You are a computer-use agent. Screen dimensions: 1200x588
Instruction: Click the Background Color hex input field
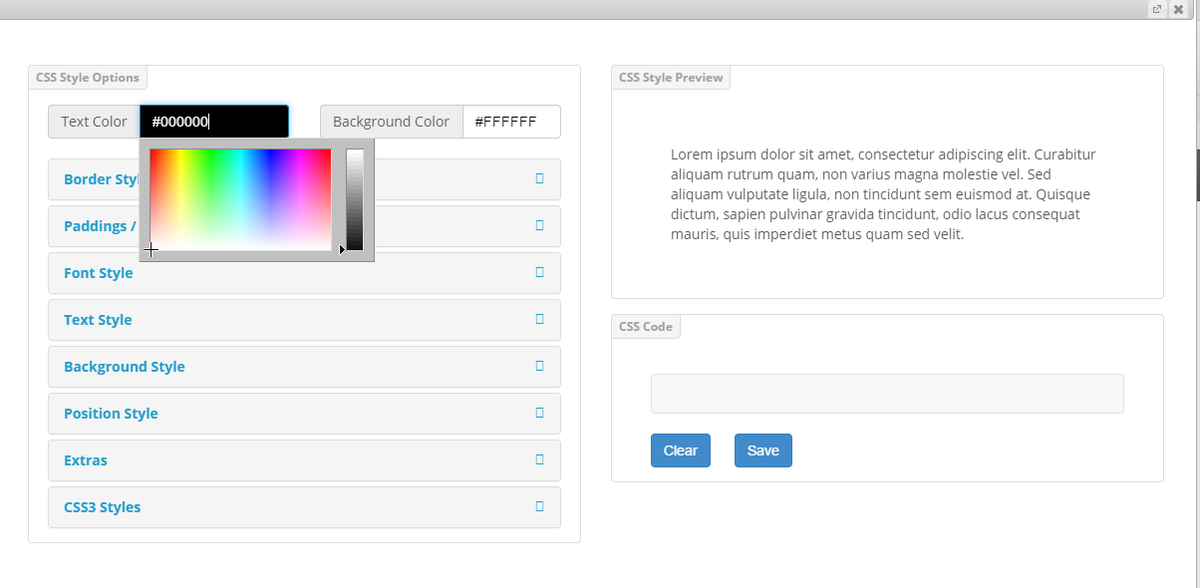[511, 122]
